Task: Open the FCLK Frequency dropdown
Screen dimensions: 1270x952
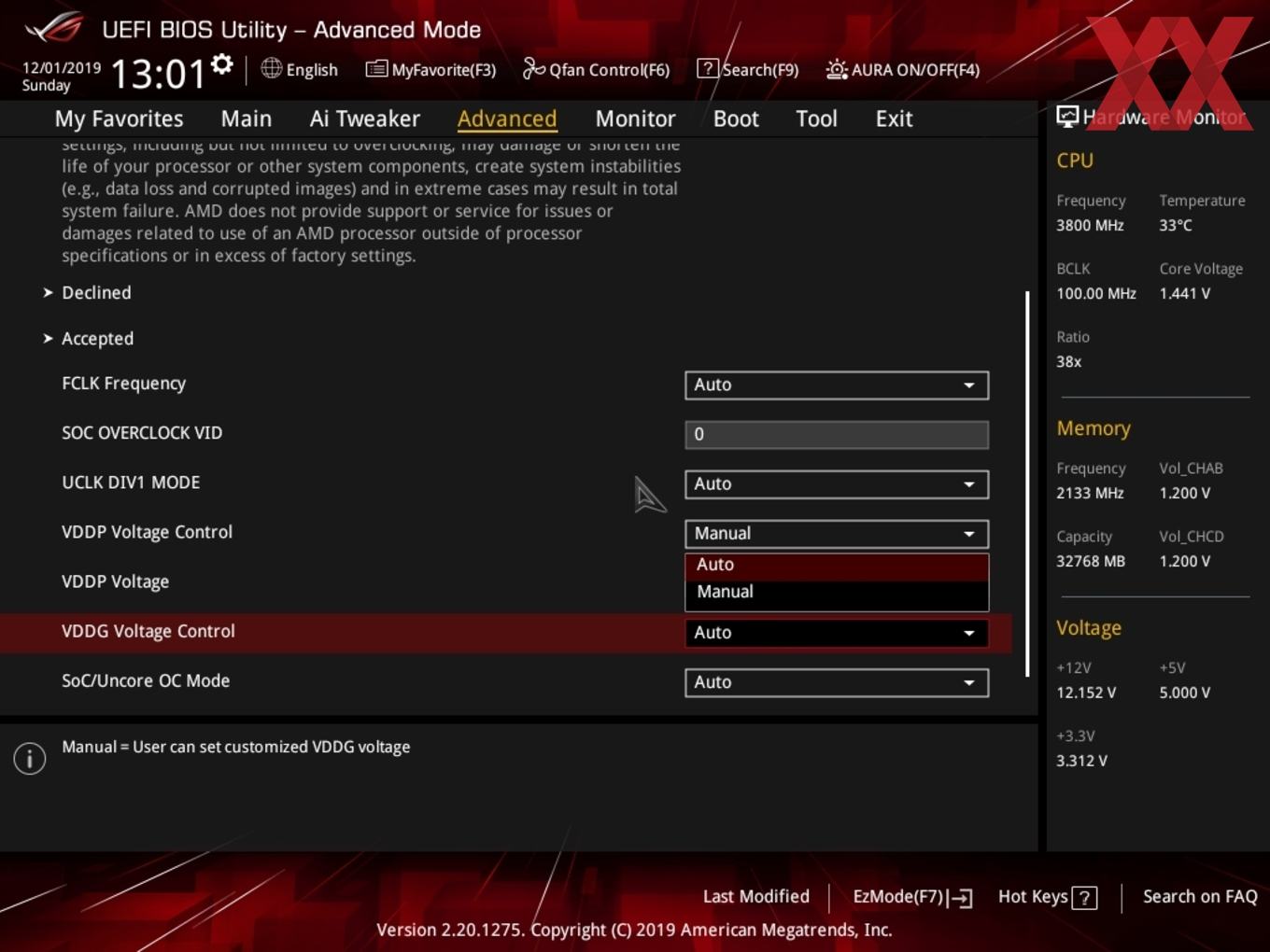Action: (837, 385)
